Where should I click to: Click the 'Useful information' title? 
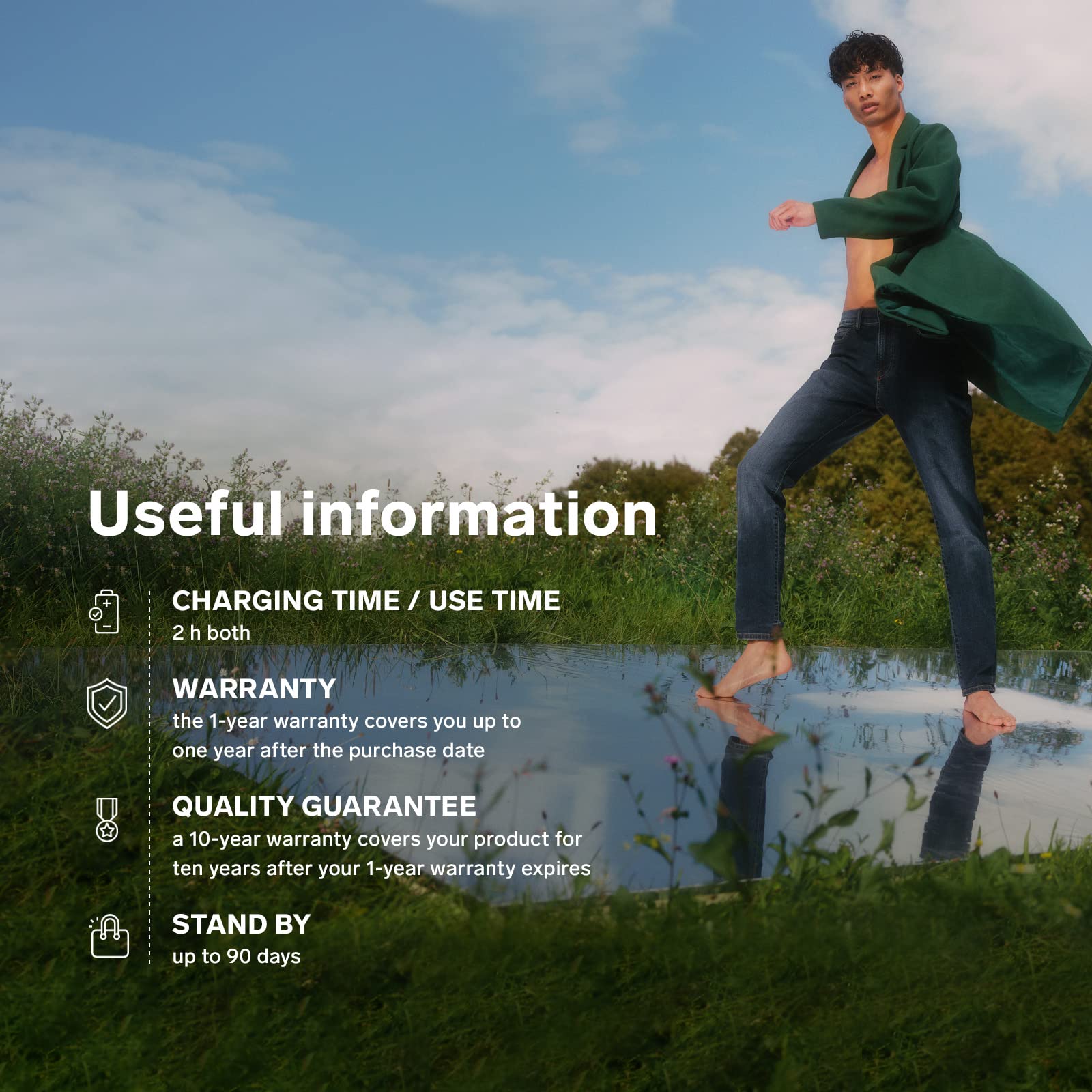coord(373,514)
